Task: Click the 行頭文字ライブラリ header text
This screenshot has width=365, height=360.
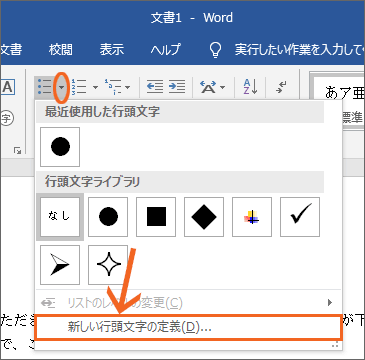Action: tap(92, 182)
